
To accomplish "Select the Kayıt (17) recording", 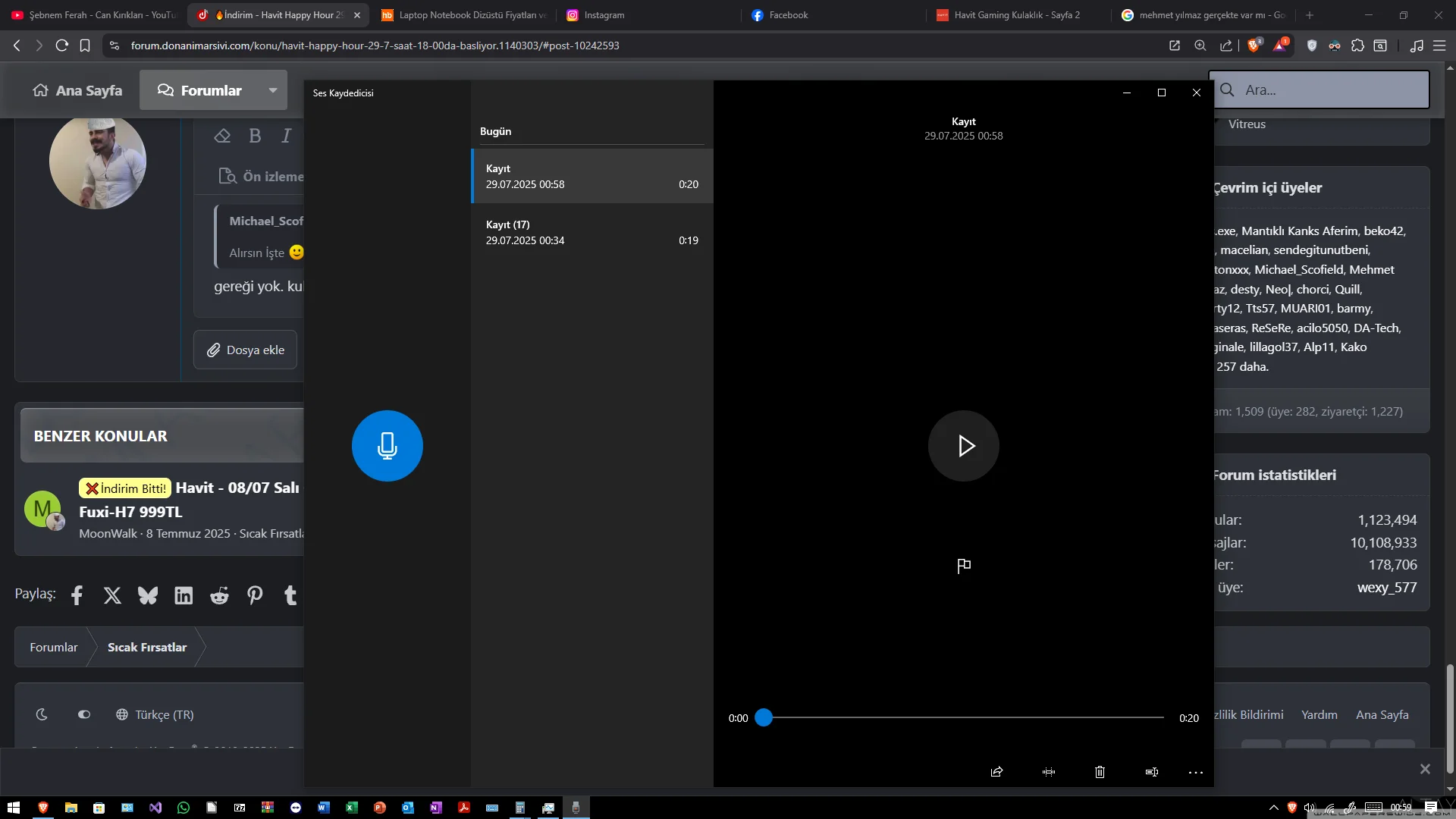I will 591,232.
